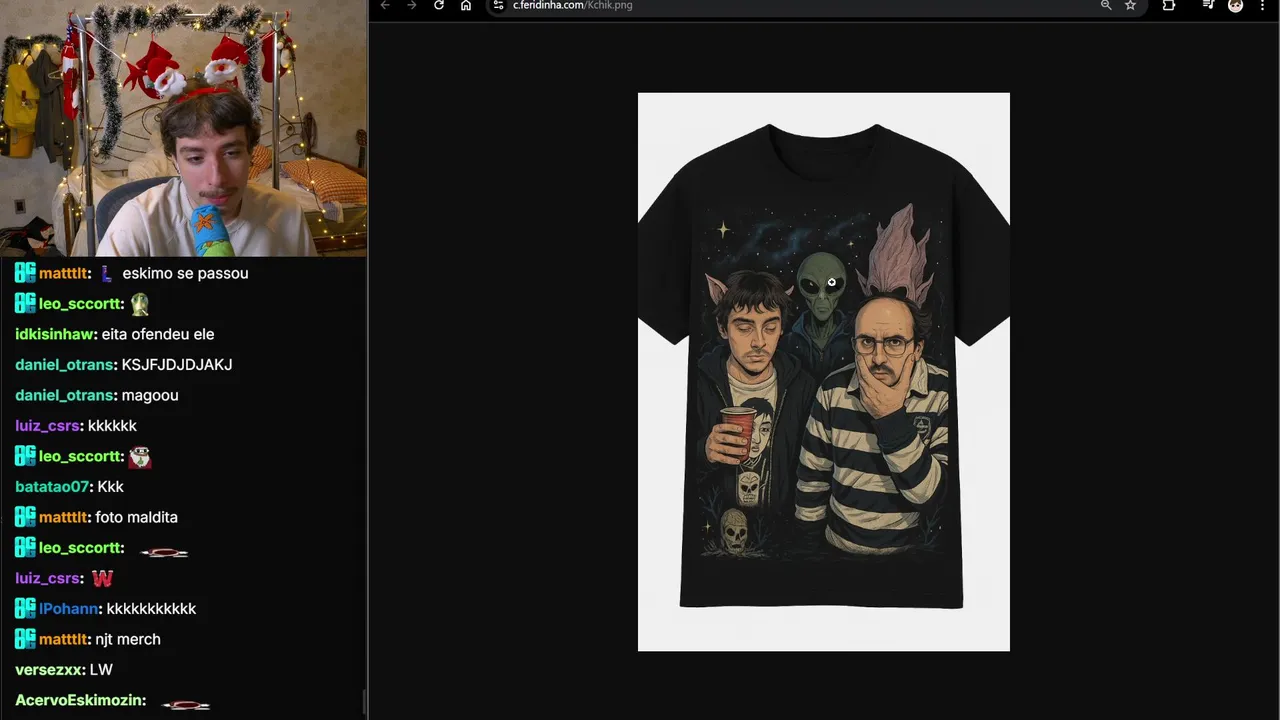Image resolution: width=1280 pixels, height=720 pixels.
Task: Click username versezxx in chat
Action: click(x=48, y=670)
